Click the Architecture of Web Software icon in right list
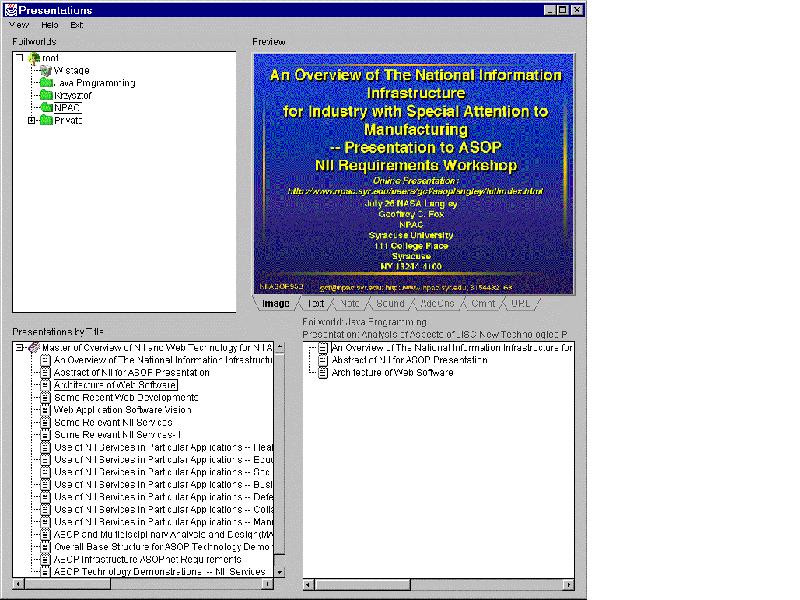The height and width of the screenshot is (600, 800). pos(323,372)
